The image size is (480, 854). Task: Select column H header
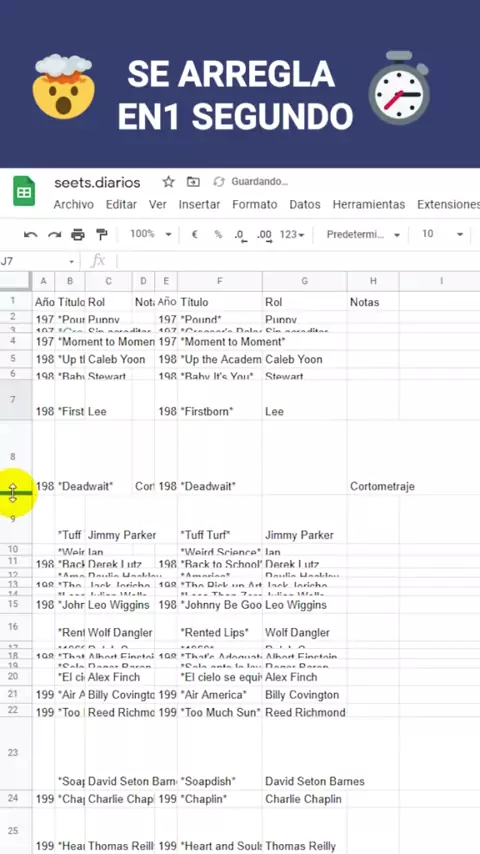pos(373,281)
